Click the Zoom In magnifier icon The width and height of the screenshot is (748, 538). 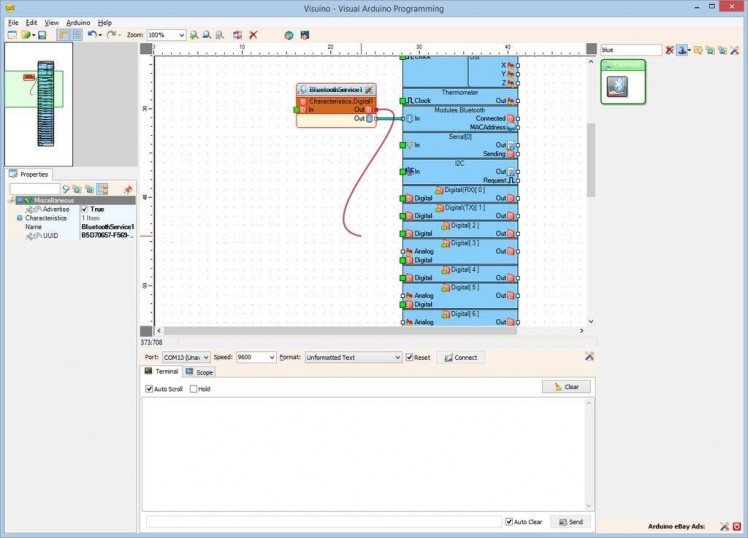[x=194, y=35]
